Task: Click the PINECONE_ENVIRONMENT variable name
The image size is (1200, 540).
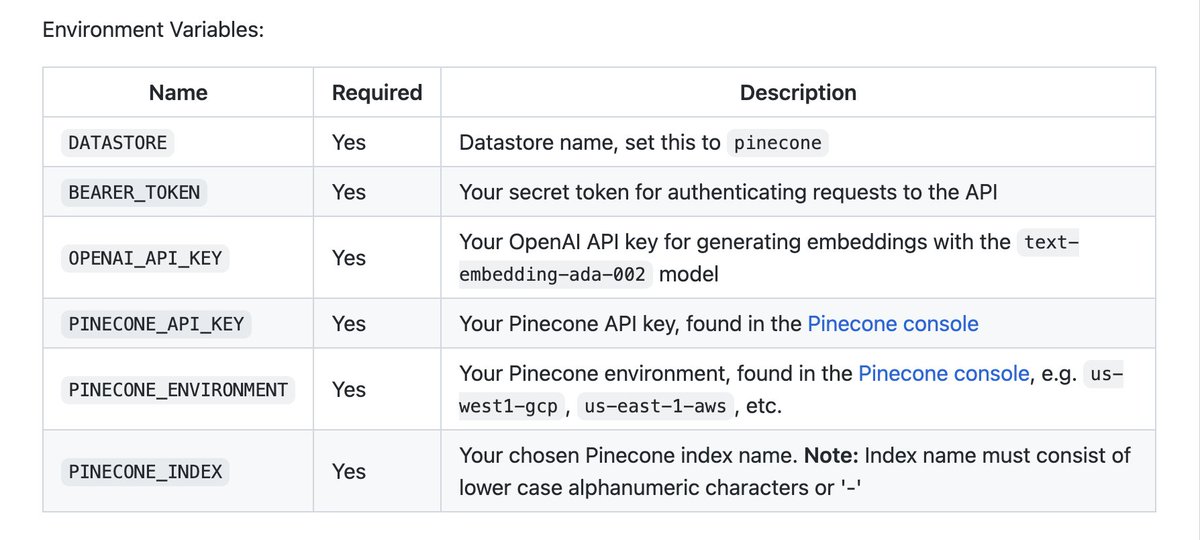Action: [x=178, y=389]
